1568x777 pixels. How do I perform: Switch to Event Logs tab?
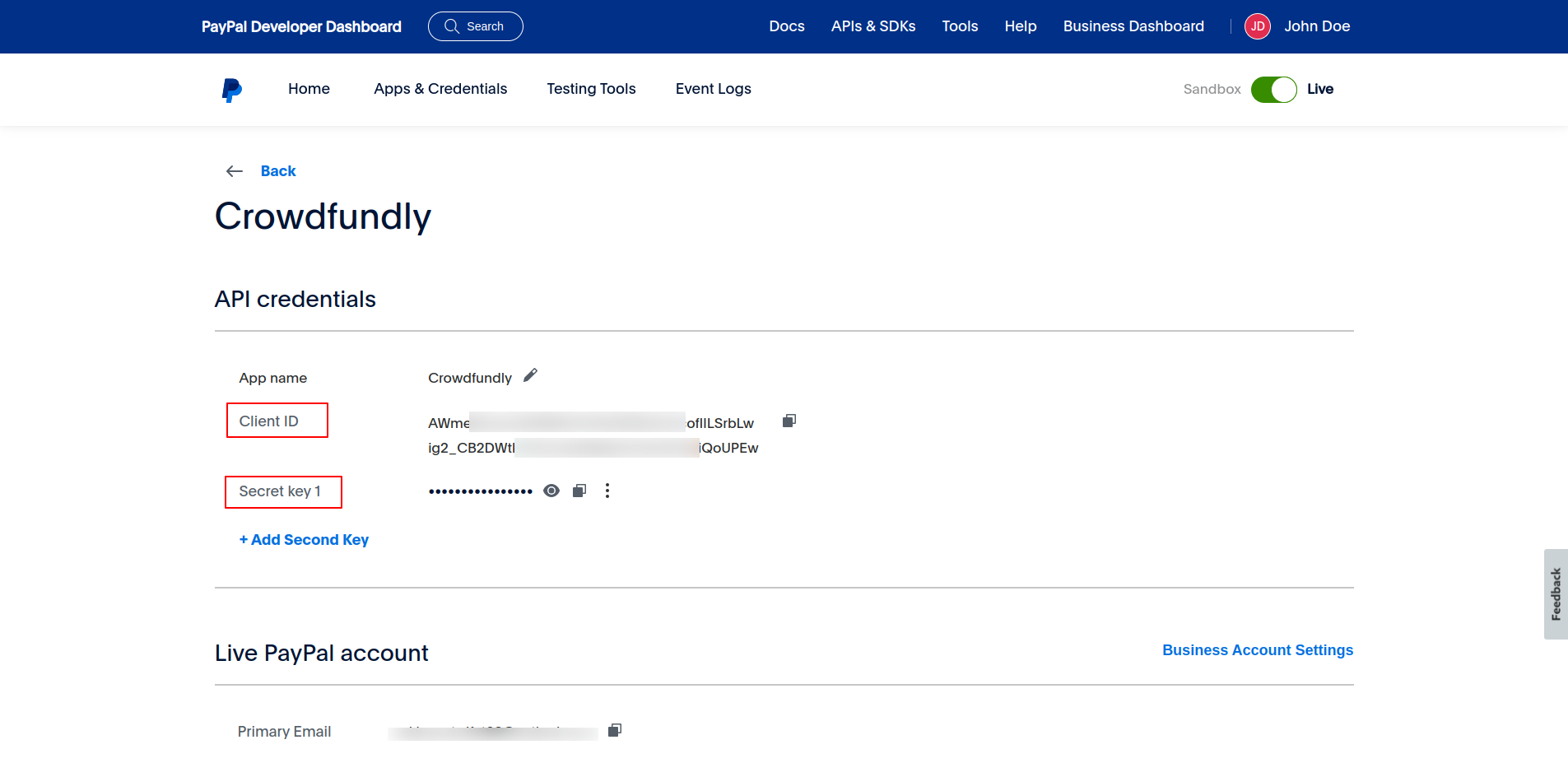coord(713,89)
